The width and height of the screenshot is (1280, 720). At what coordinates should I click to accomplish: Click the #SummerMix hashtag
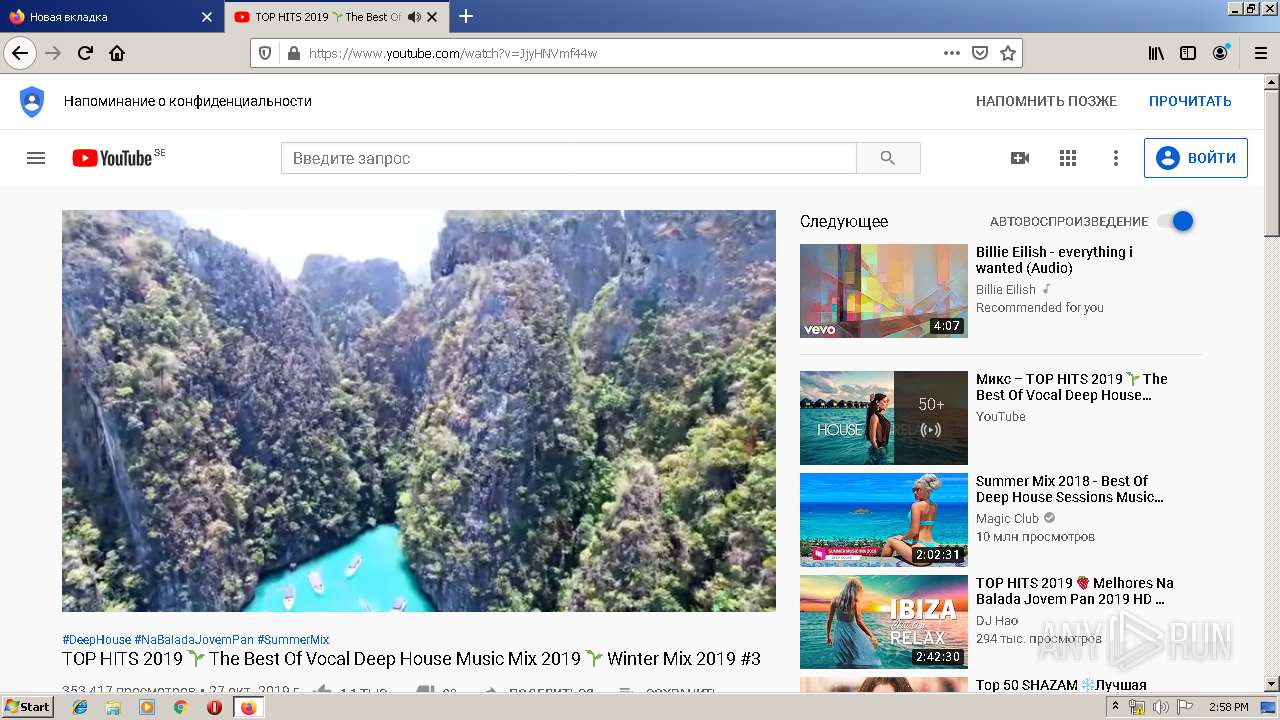(x=293, y=640)
